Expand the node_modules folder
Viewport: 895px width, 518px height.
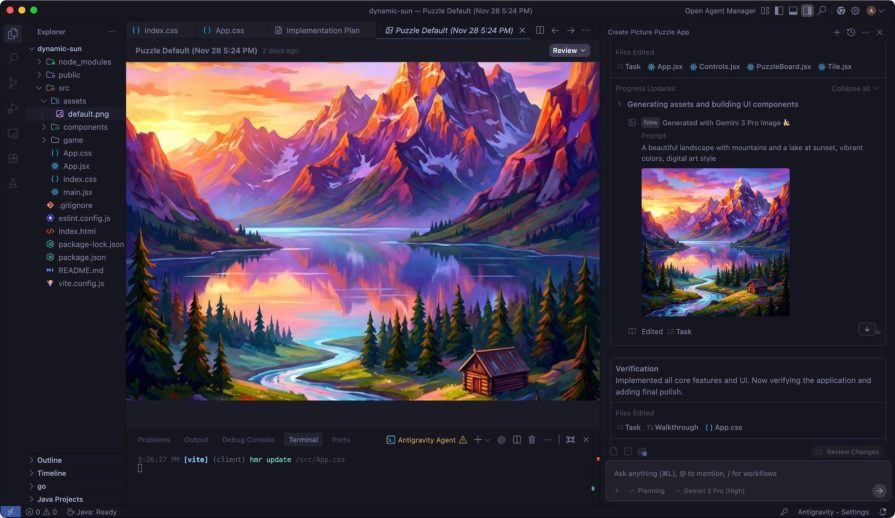84,62
